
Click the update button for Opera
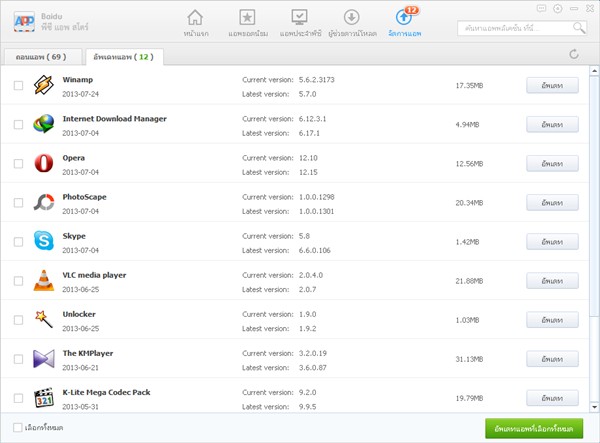552,164
